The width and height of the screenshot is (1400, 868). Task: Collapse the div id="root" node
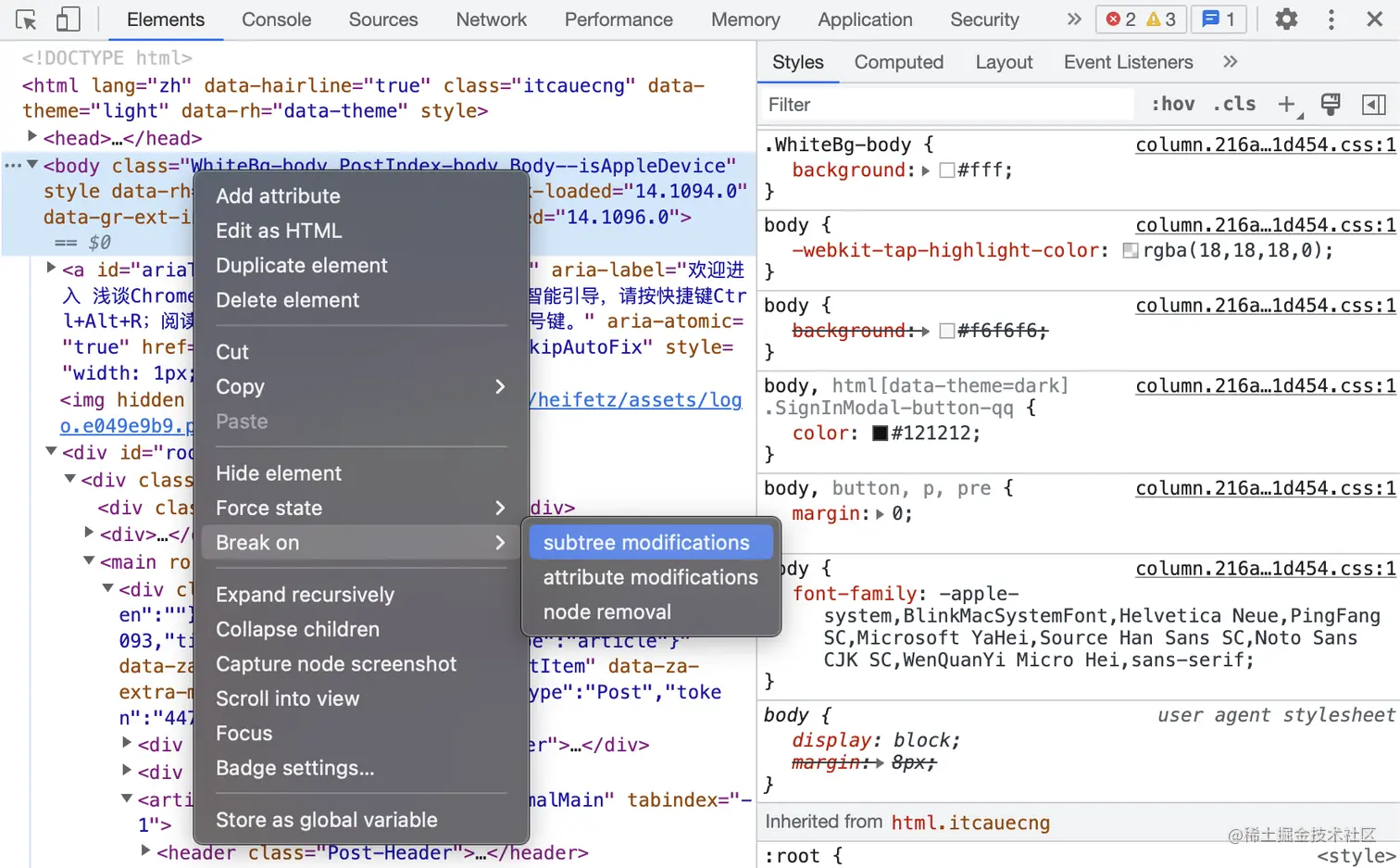51,451
